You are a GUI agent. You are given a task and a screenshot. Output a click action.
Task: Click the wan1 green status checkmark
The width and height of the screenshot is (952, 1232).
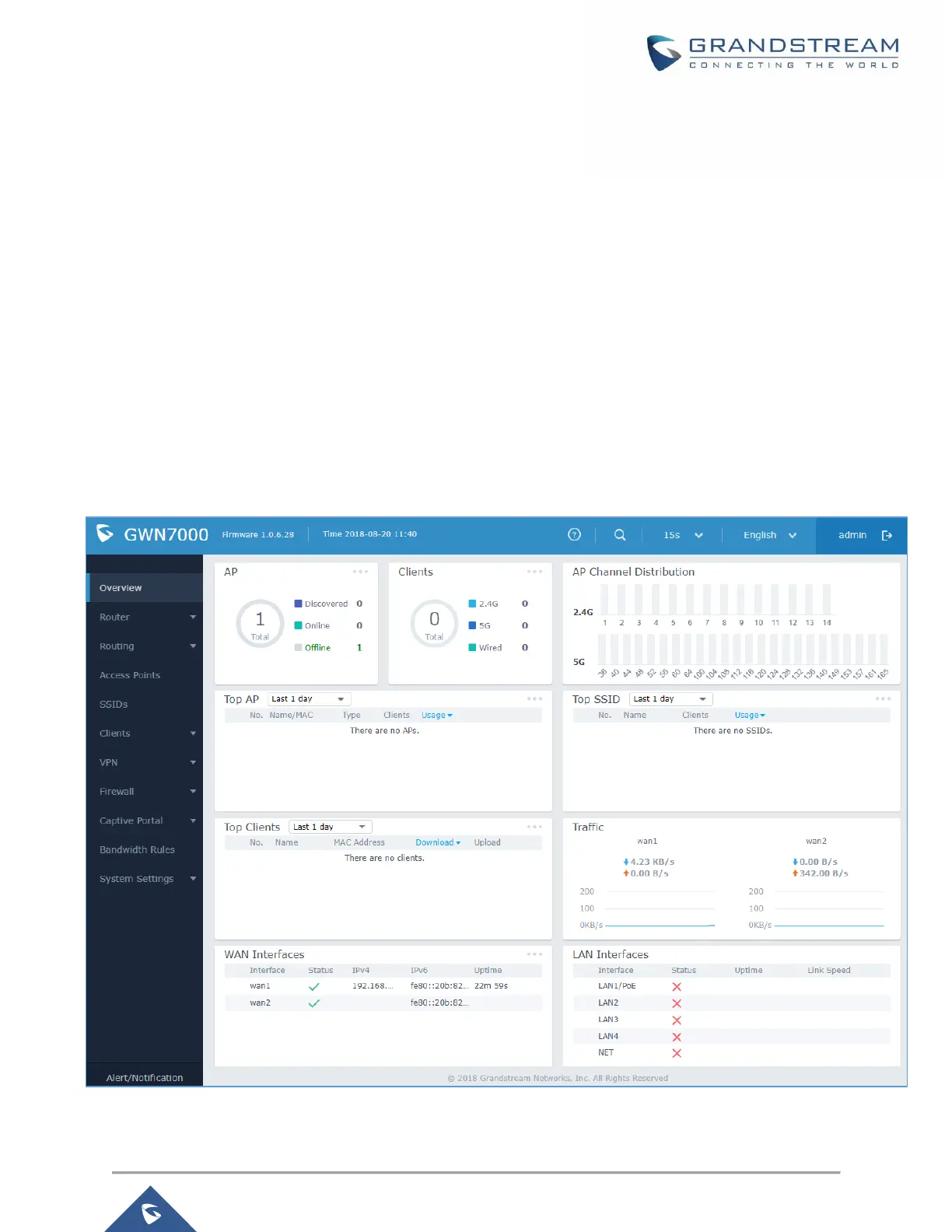(x=314, y=986)
